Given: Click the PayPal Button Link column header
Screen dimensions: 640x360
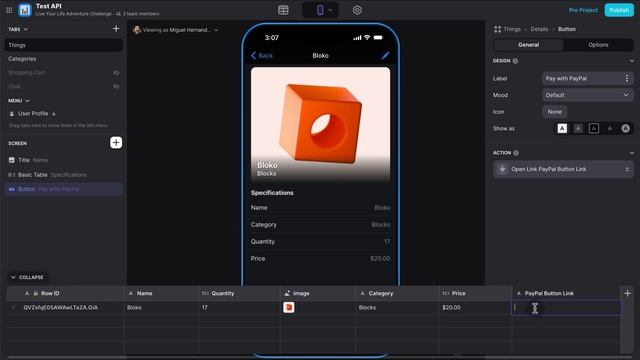Looking at the screenshot, I should [566, 293].
